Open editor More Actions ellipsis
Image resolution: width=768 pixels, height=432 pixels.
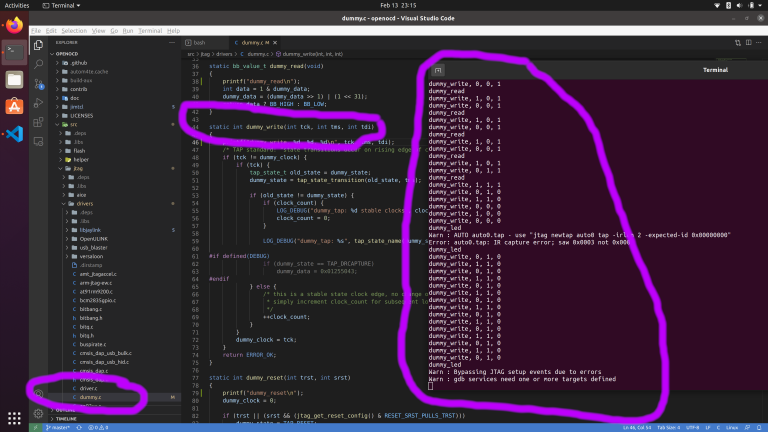759,43
